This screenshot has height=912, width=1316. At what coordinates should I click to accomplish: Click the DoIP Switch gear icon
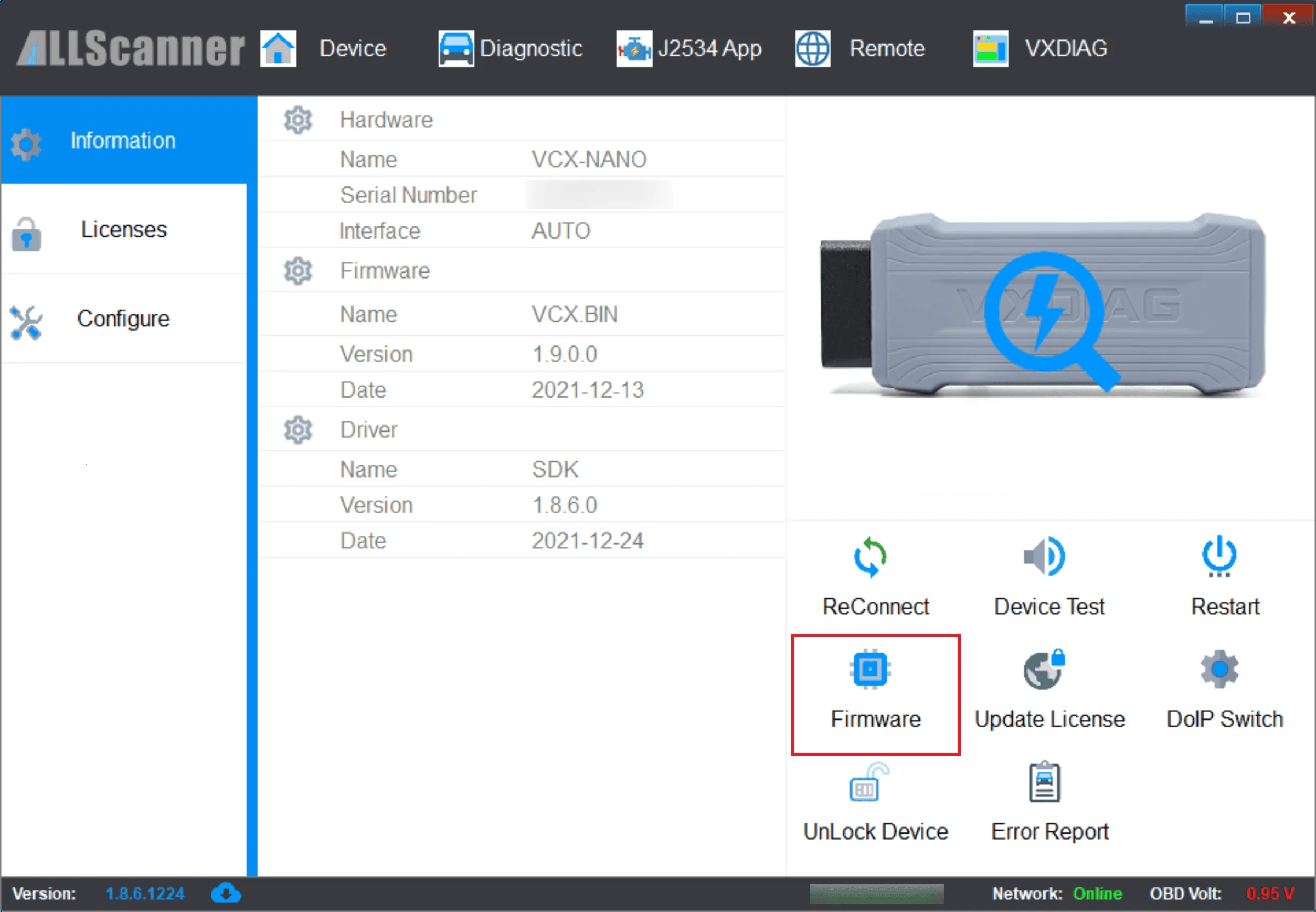tap(1219, 670)
